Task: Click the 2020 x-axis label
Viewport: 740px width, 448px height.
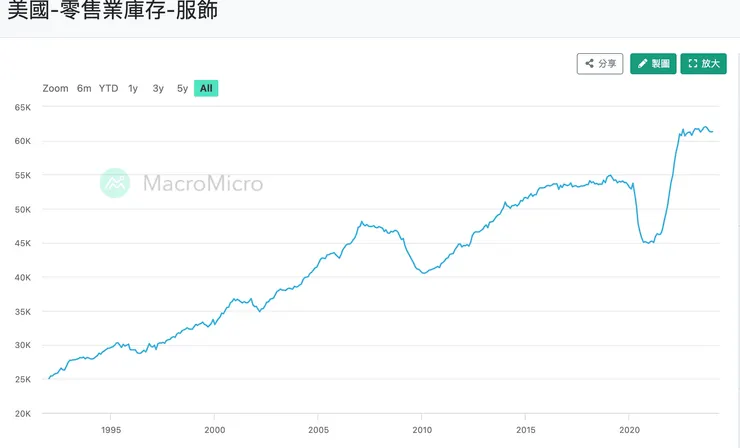Action: [x=629, y=430]
